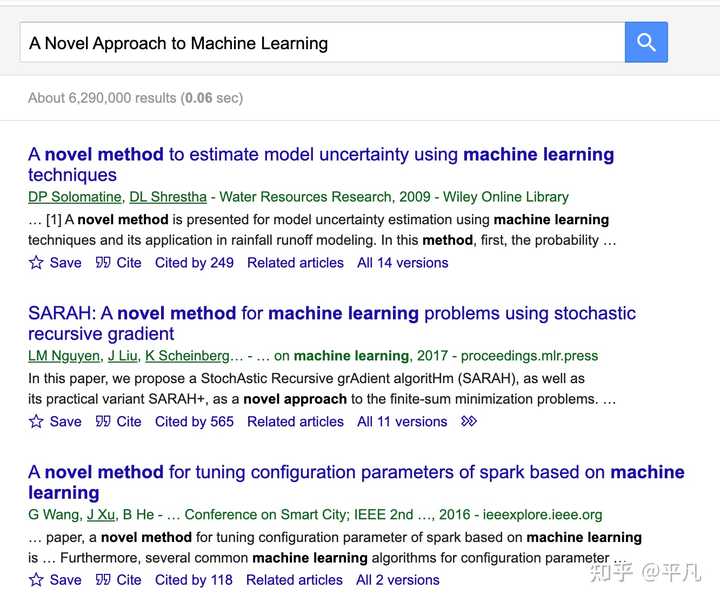Open title 'A novel method to estimate model uncertainty'
Image resolution: width=720 pixels, height=602 pixels.
[x=321, y=164]
